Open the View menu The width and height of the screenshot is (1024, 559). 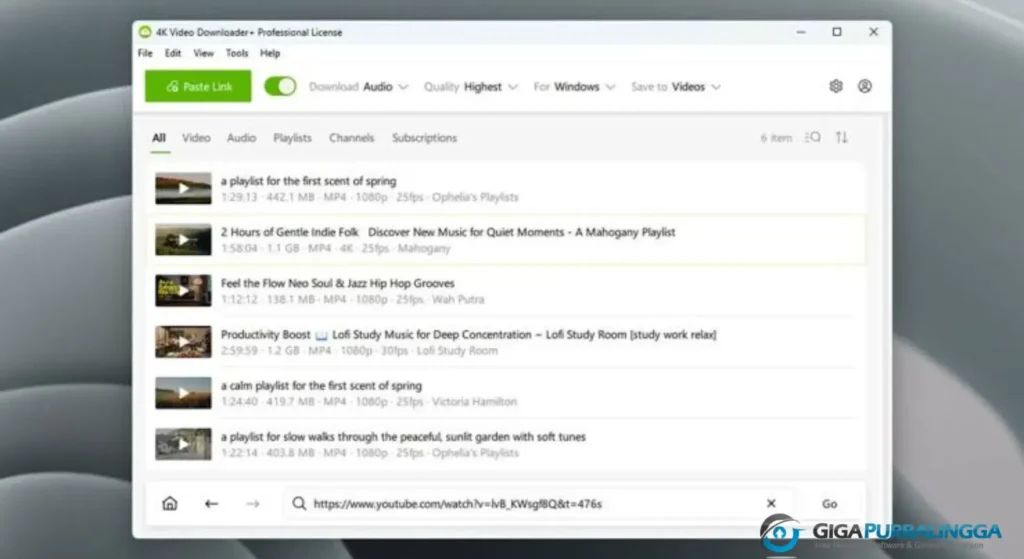click(x=203, y=54)
